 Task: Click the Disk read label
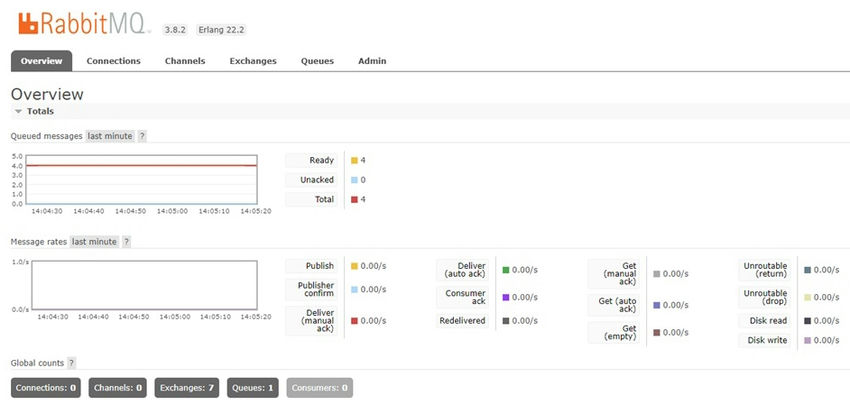pos(765,321)
